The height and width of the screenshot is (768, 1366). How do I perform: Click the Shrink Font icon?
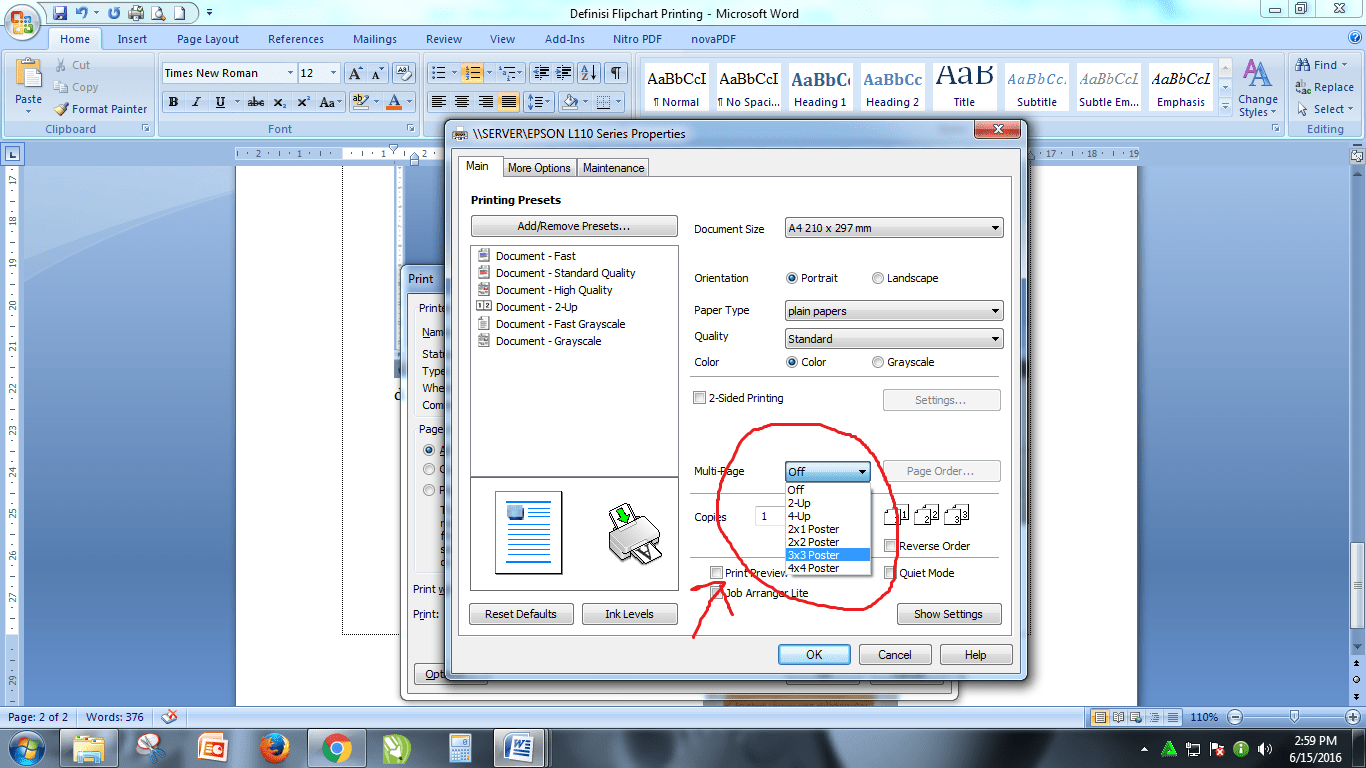tap(378, 73)
